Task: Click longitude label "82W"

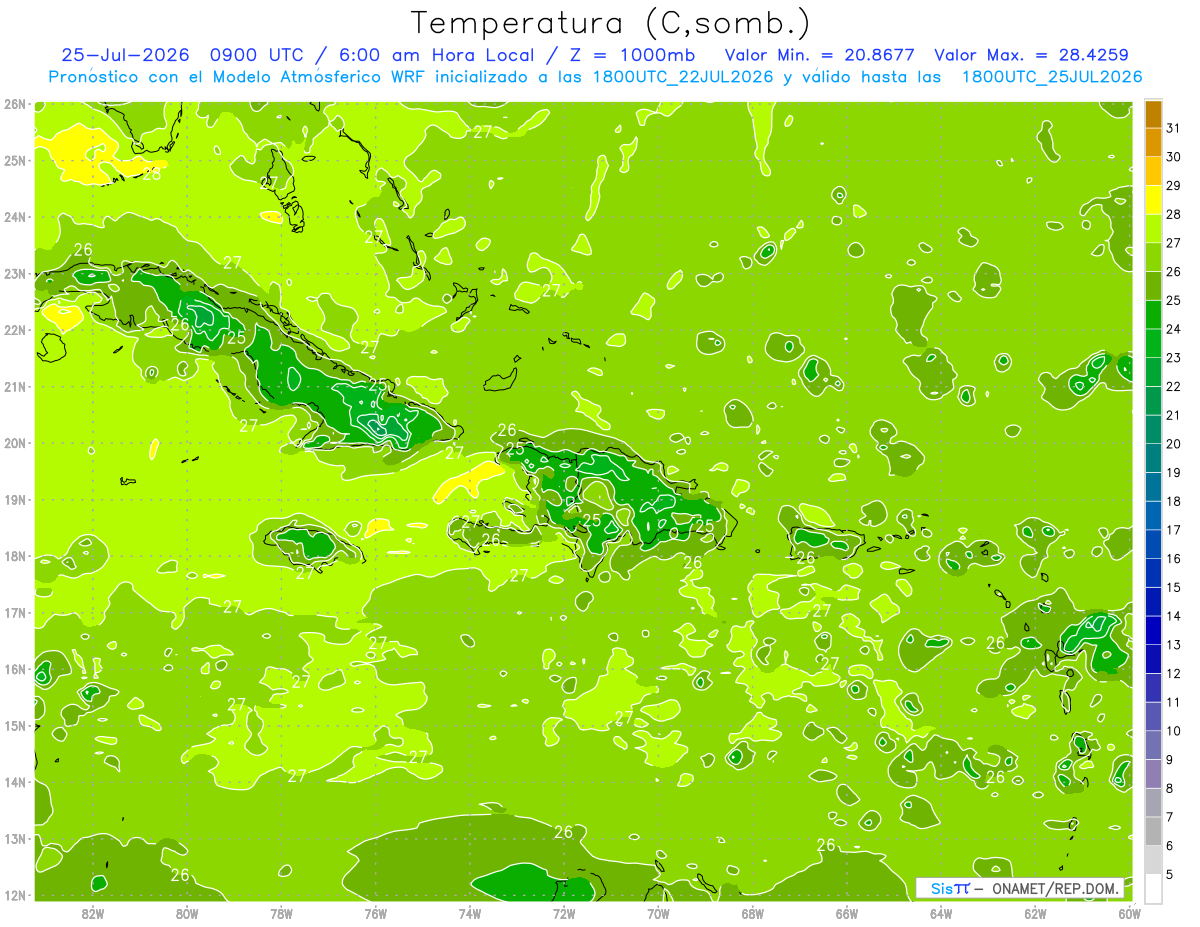Action: click(x=93, y=913)
